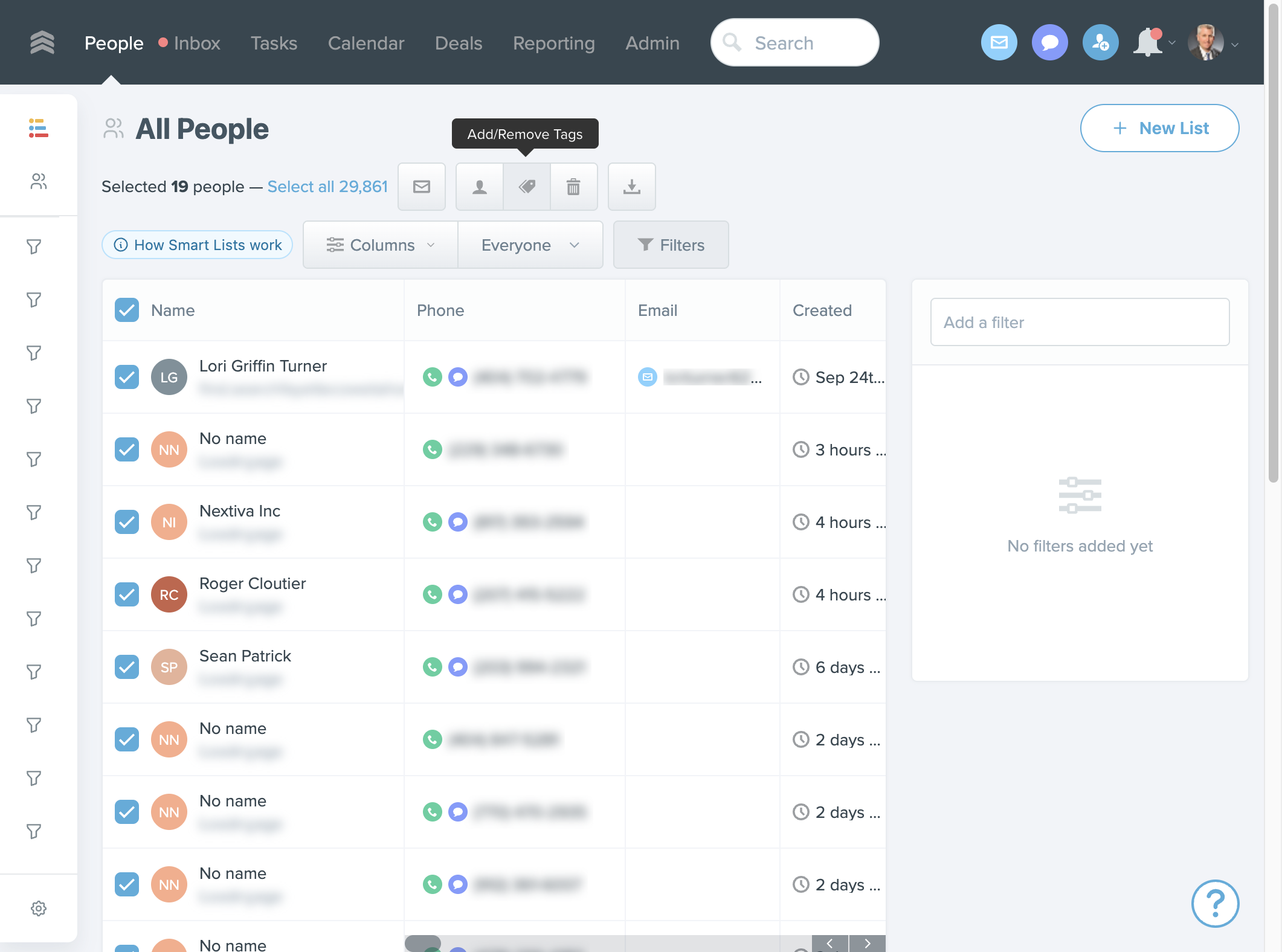
Task: Uncheck the Nextiva Inc row checkbox
Action: pos(127,522)
